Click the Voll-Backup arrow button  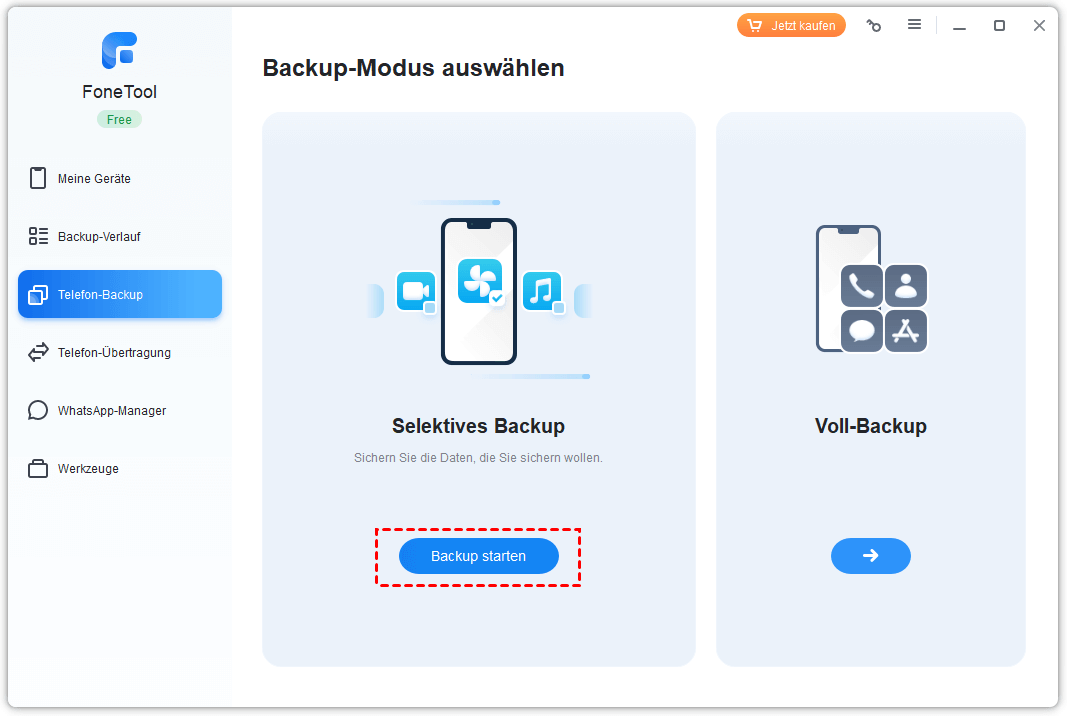pyautogui.click(x=870, y=556)
